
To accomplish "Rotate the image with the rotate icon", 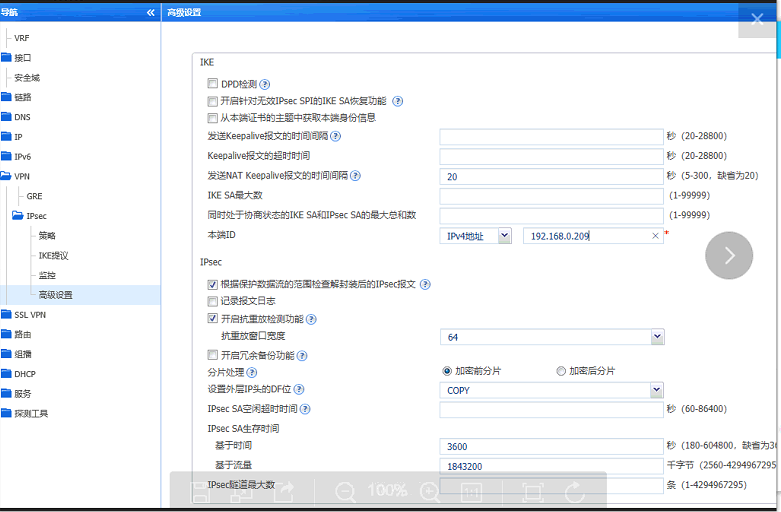I will [574, 492].
